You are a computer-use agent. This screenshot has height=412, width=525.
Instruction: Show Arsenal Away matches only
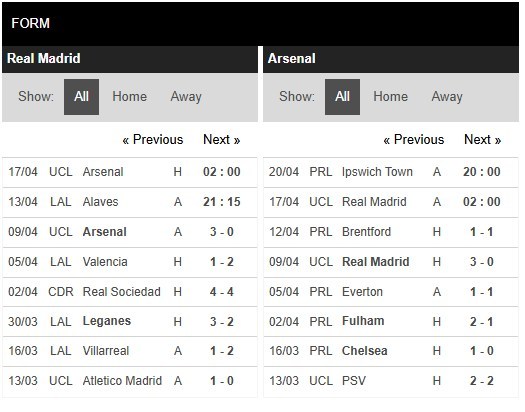click(447, 97)
